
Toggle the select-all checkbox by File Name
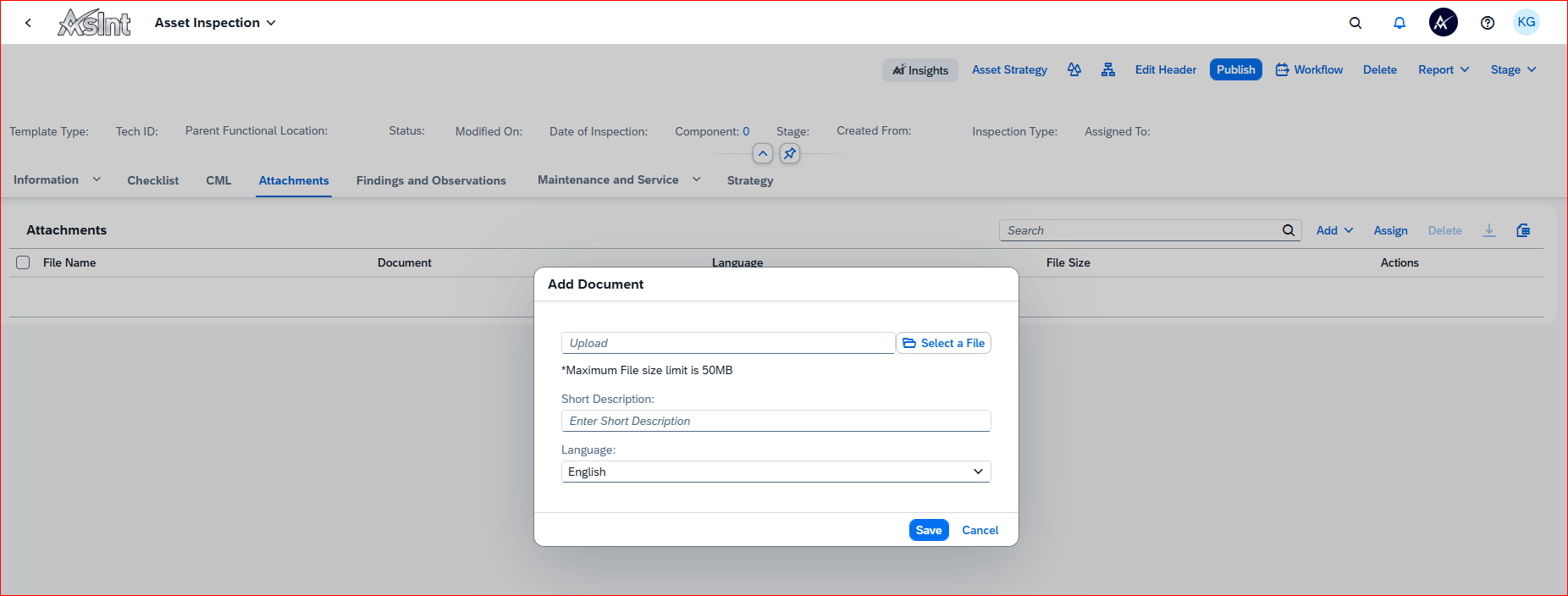[23, 262]
